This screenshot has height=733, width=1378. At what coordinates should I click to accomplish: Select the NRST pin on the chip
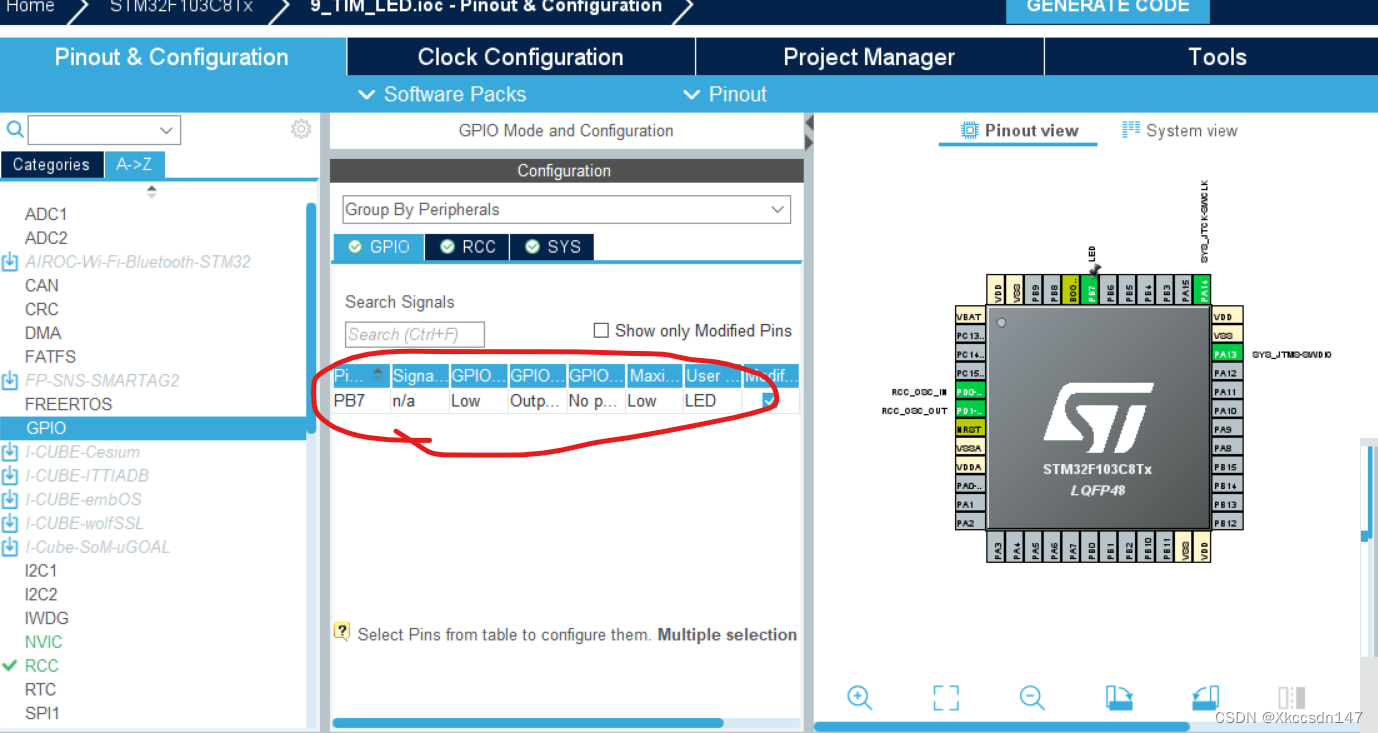(x=970, y=429)
